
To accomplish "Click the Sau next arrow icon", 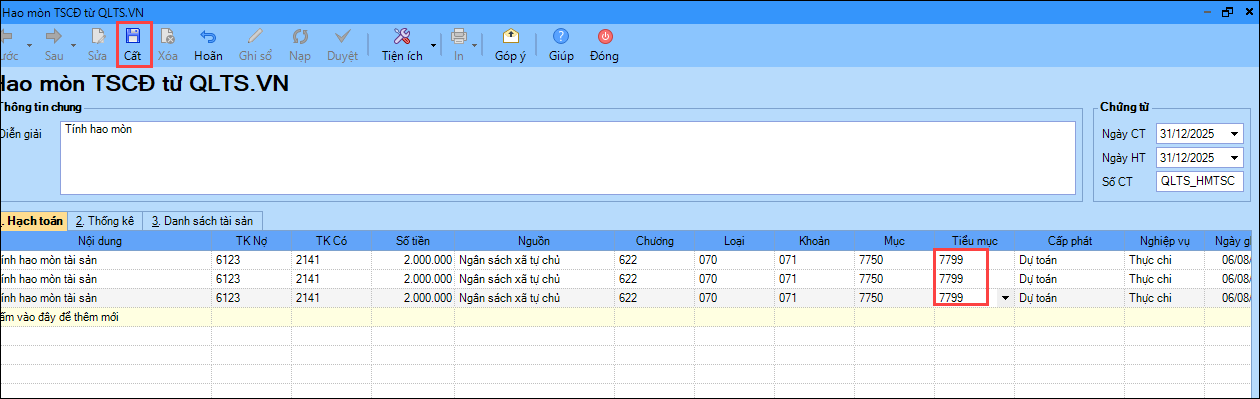I will 54,36.
